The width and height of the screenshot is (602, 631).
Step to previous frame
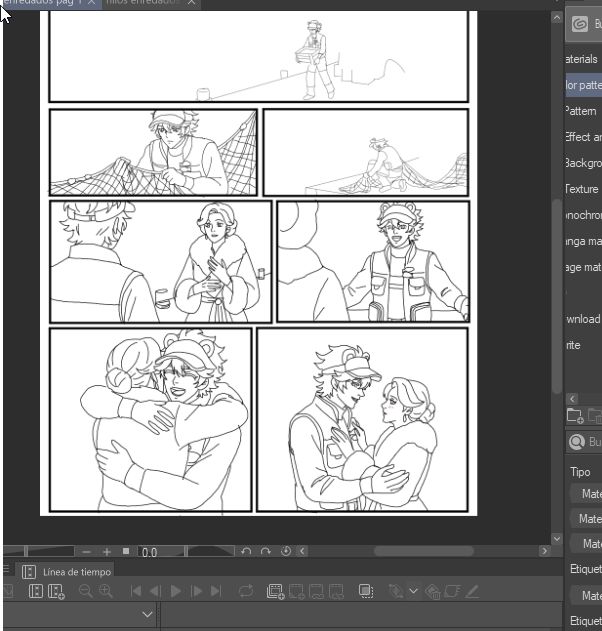click(155, 591)
